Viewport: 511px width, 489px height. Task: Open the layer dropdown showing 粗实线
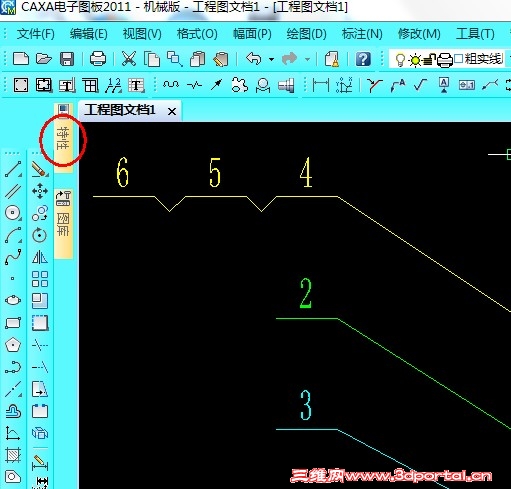[447, 60]
